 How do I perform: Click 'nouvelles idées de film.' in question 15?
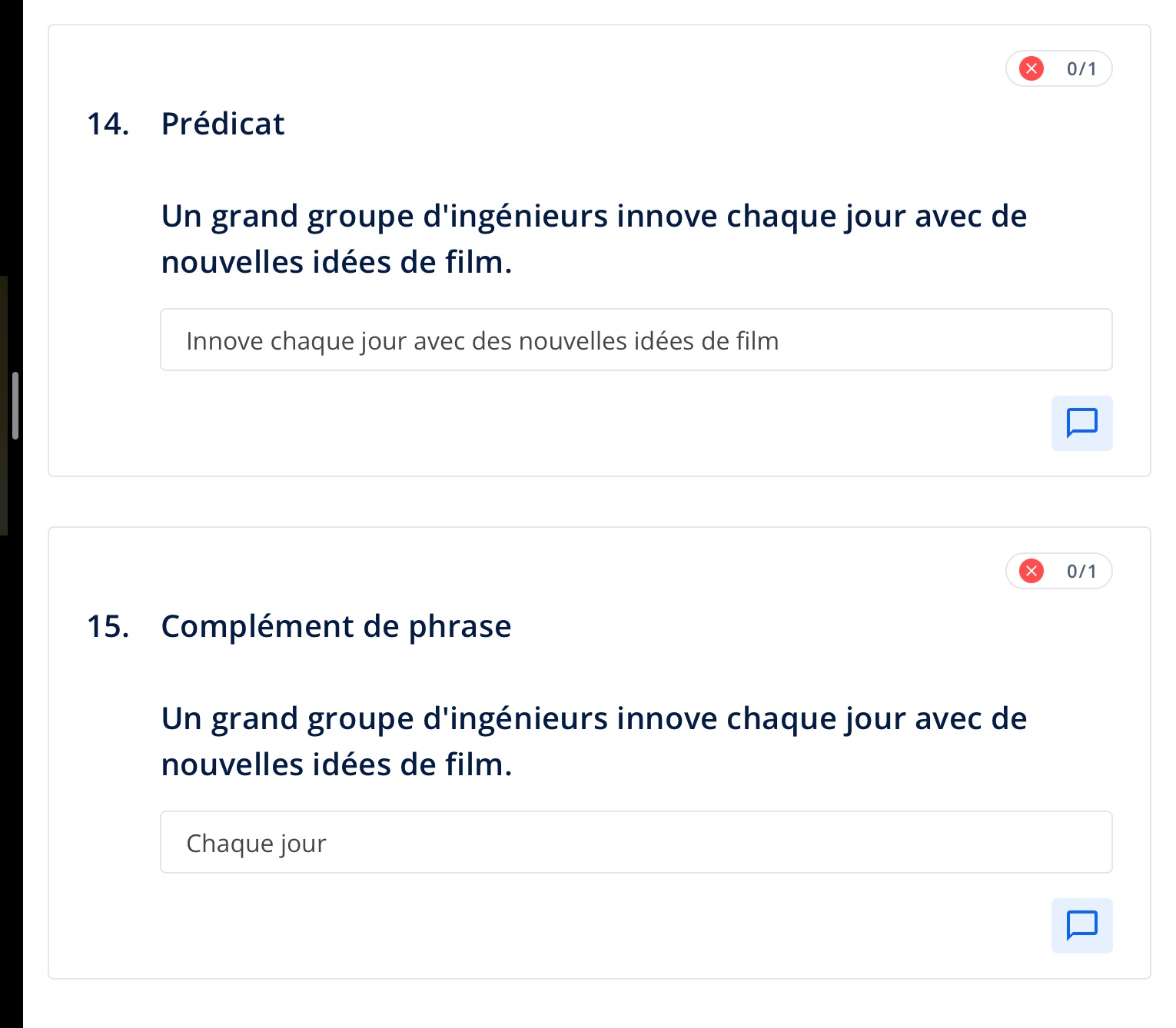(336, 765)
